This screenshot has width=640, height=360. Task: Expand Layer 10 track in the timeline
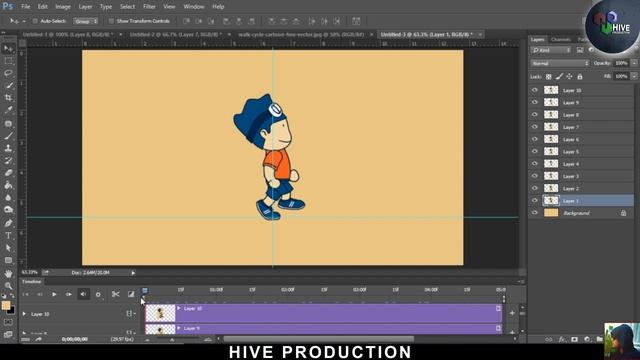click(24, 314)
